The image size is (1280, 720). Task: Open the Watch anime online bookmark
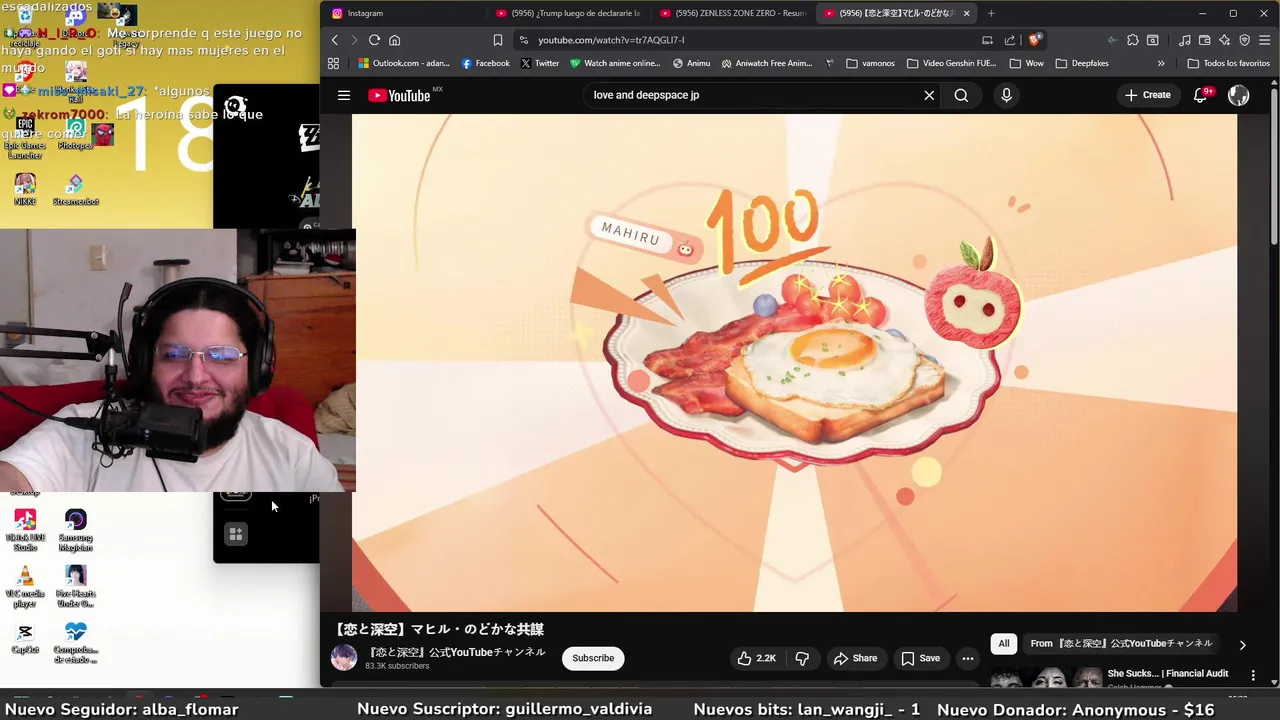615,63
